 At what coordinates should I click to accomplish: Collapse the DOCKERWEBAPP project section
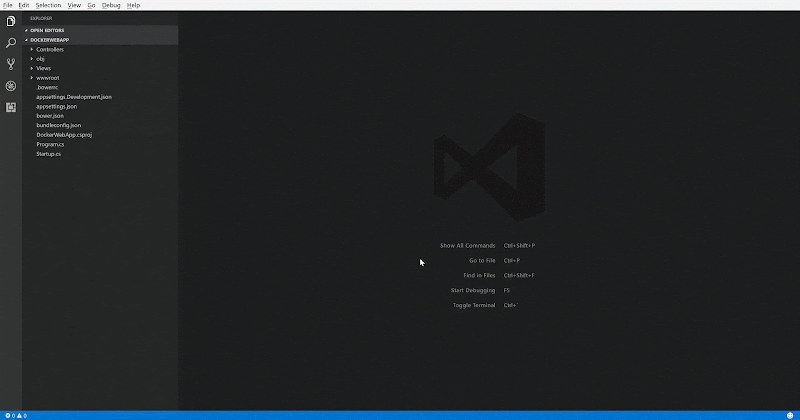click(100, 40)
